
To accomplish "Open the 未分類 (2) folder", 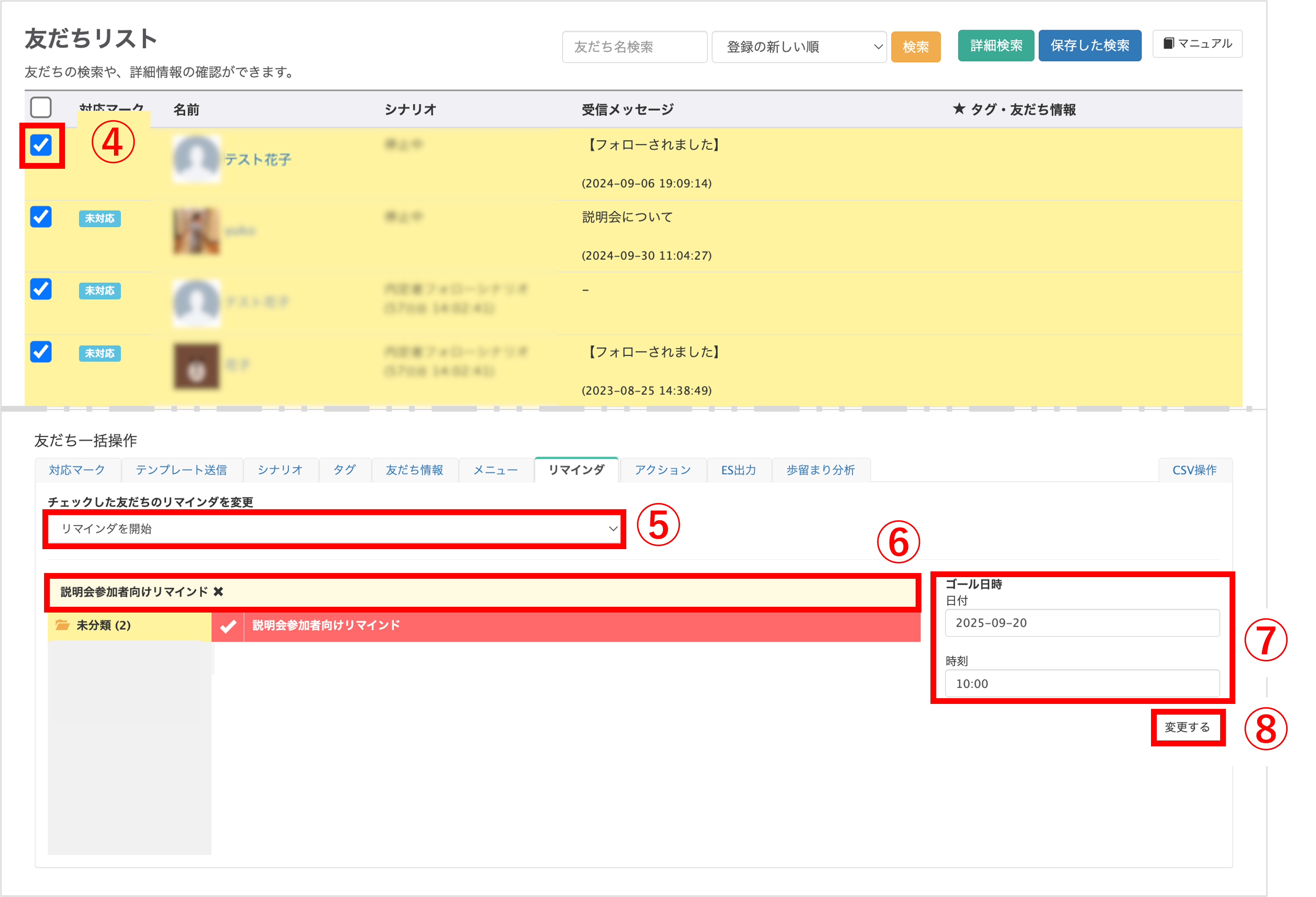I will 129,625.
